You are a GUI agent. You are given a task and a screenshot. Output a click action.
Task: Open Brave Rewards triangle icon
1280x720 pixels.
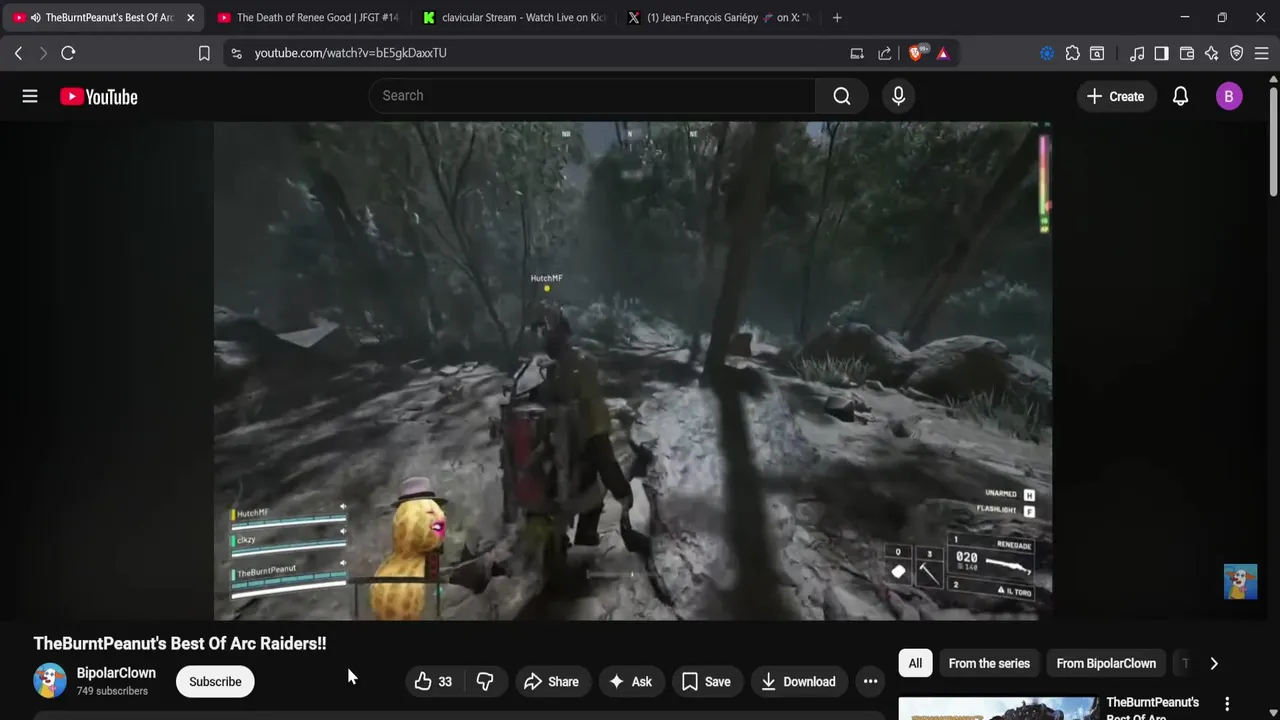942,53
